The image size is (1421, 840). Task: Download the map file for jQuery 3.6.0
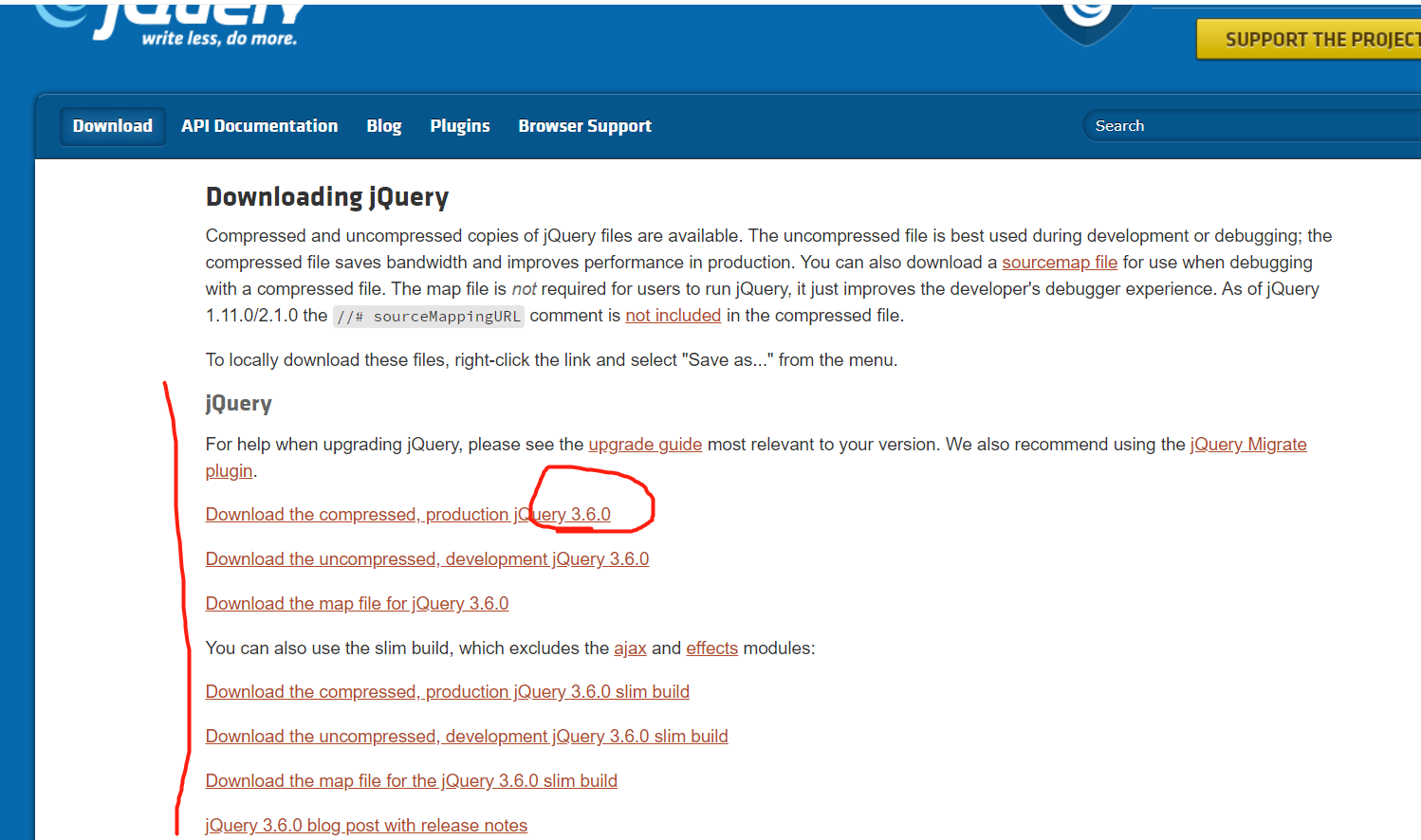(x=357, y=603)
